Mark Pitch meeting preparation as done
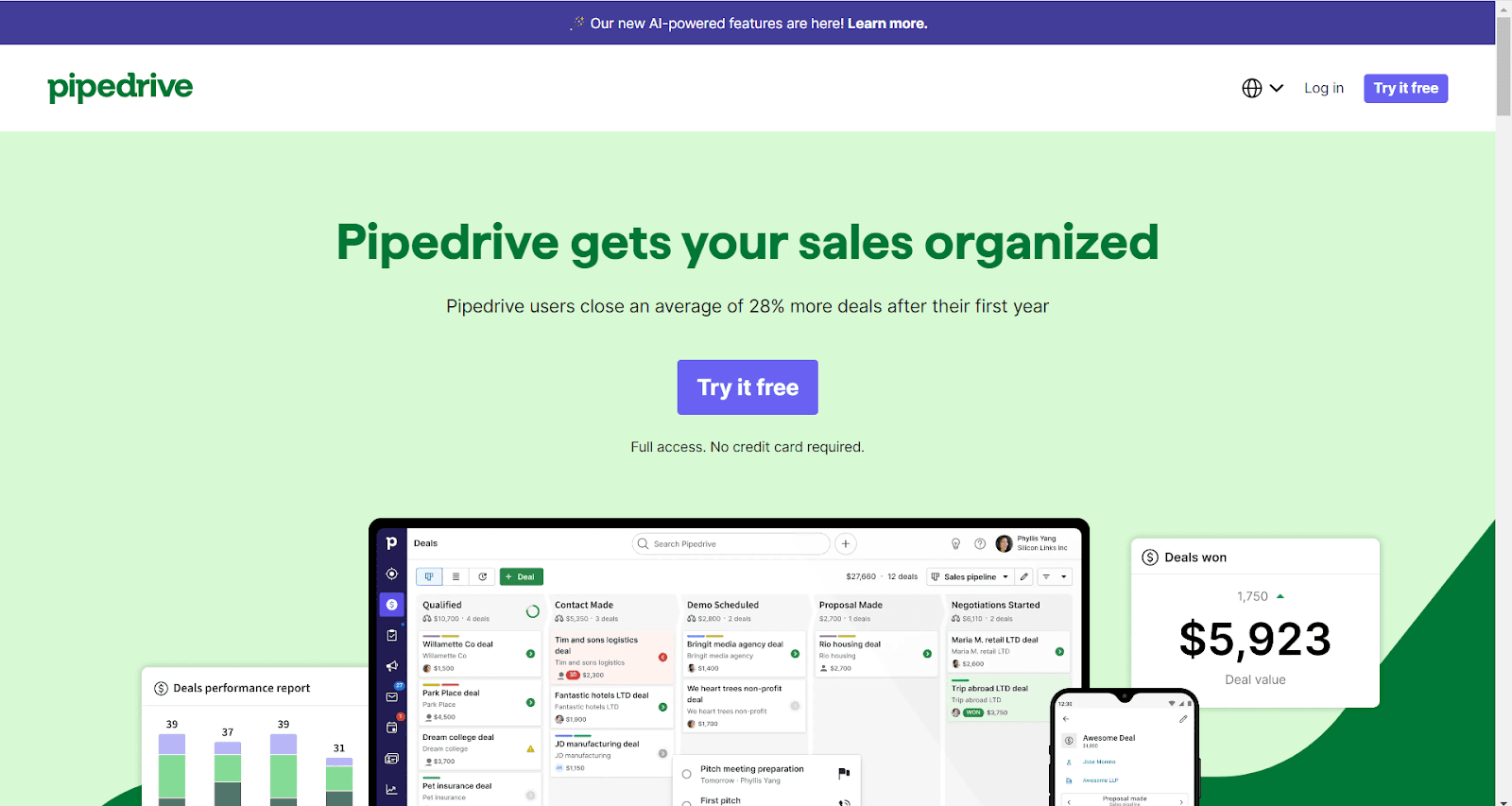This screenshot has width=1512, height=806. (x=687, y=774)
